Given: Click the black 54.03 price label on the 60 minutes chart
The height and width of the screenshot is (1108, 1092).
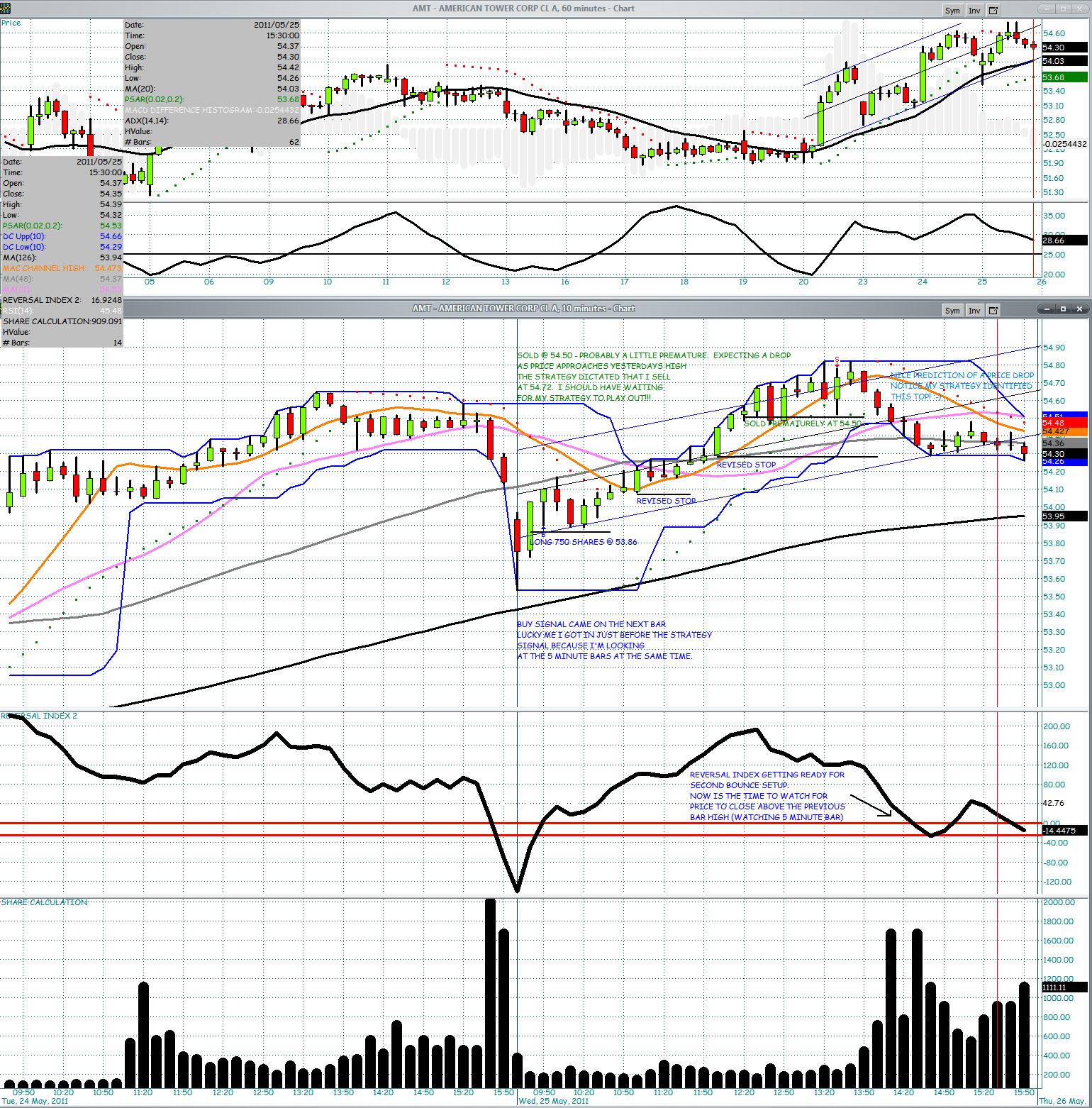Looking at the screenshot, I should [1064, 62].
